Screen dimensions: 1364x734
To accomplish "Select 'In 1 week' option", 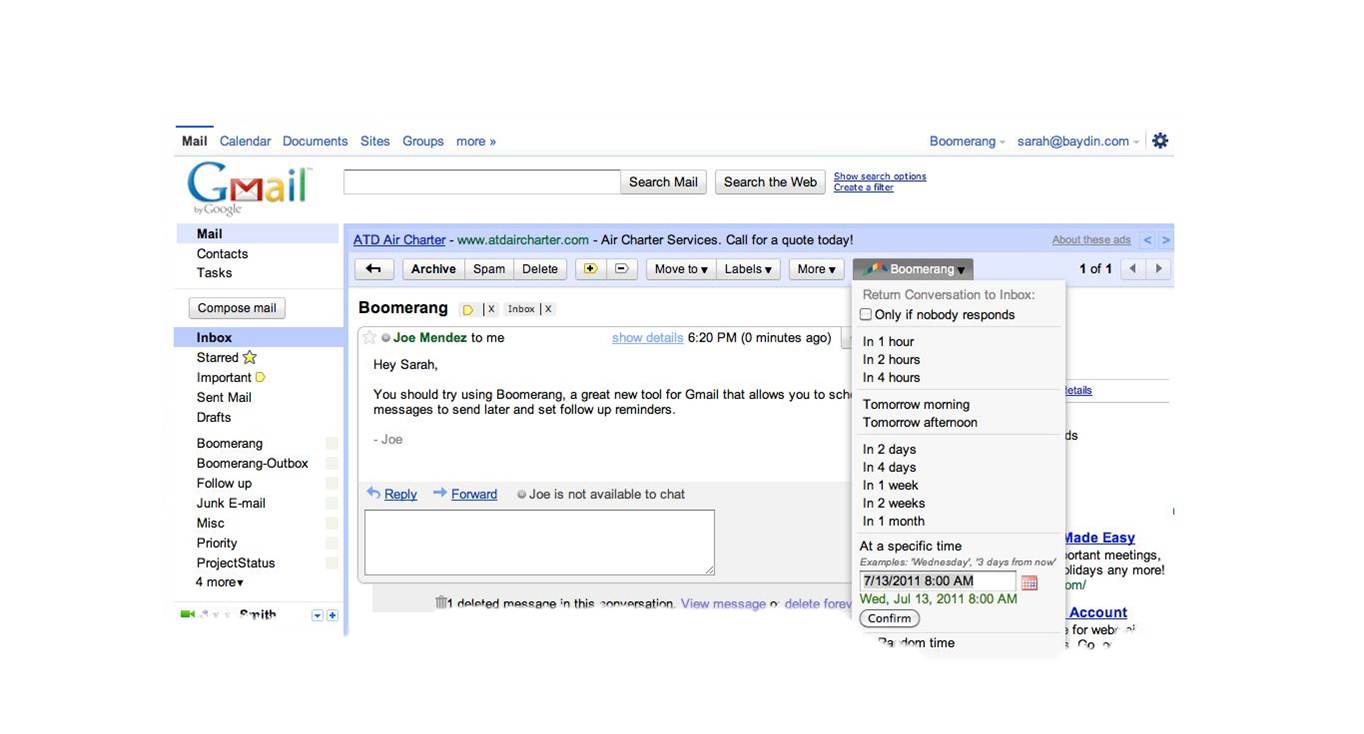I will pyautogui.click(x=890, y=486).
